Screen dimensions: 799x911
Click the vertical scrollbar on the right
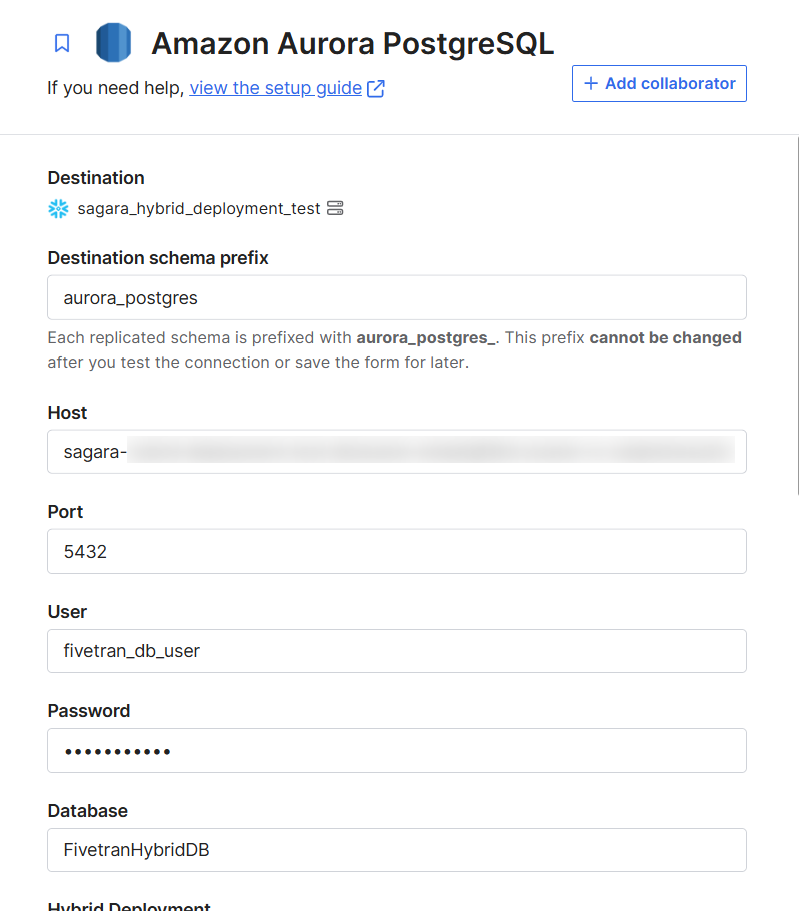(x=798, y=315)
